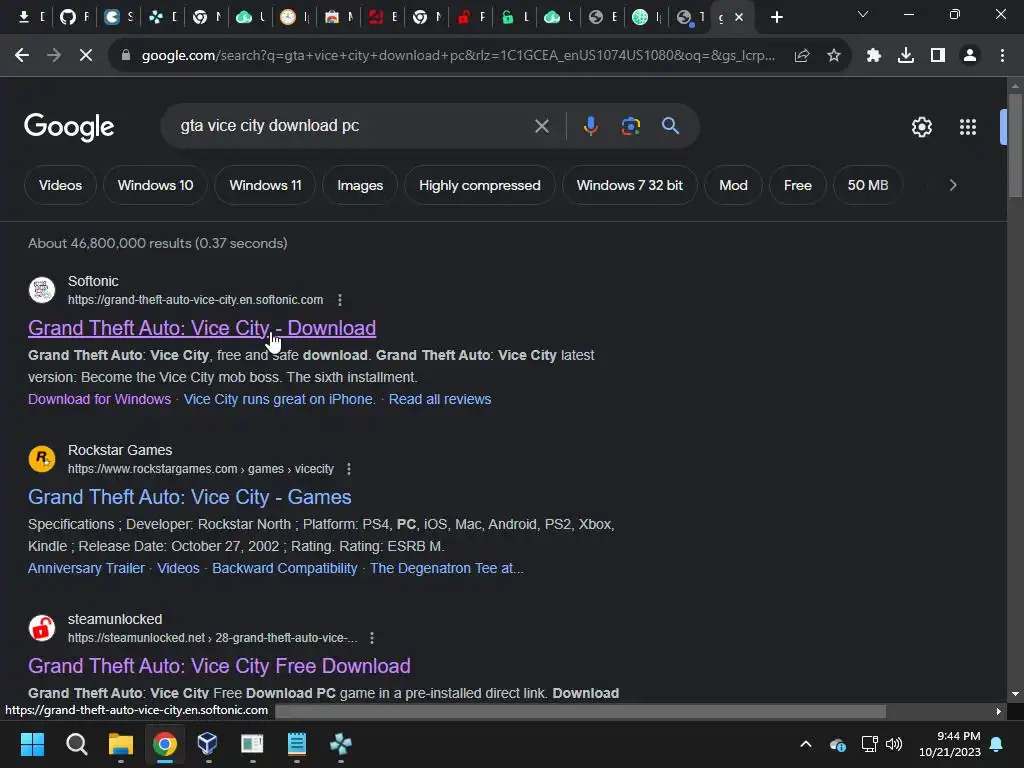The height and width of the screenshot is (768, 1024).
Task: Open the Backward Compatibility sitelink
Action: tap(285, 568)
